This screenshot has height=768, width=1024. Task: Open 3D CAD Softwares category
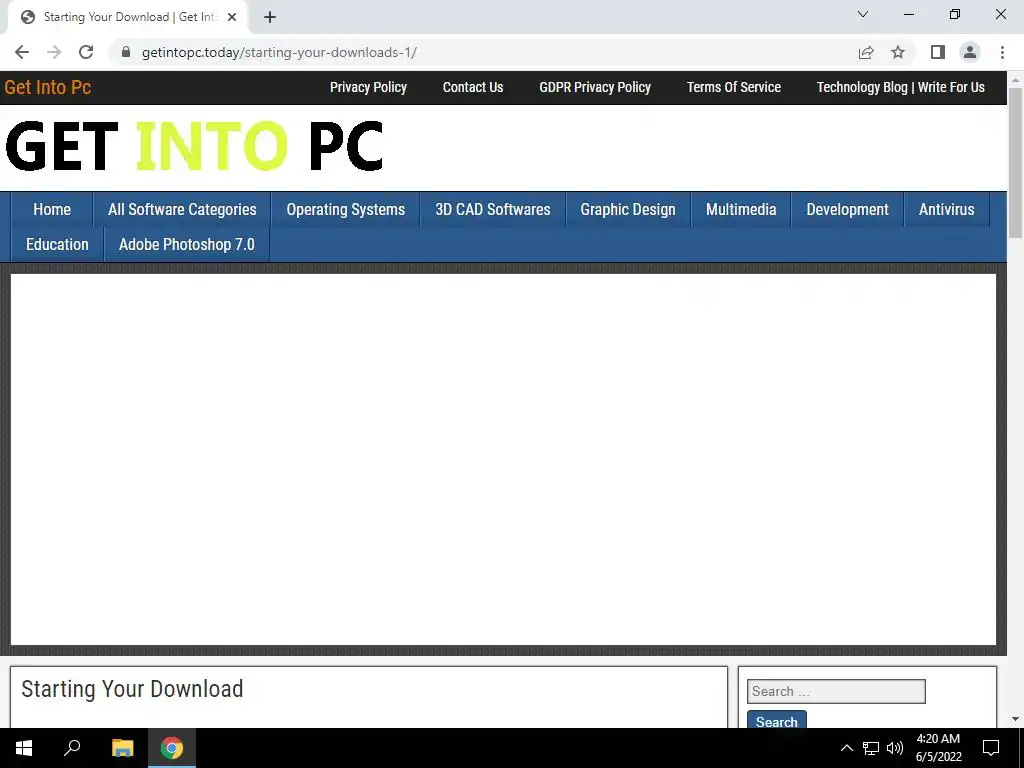coord(492,210)
